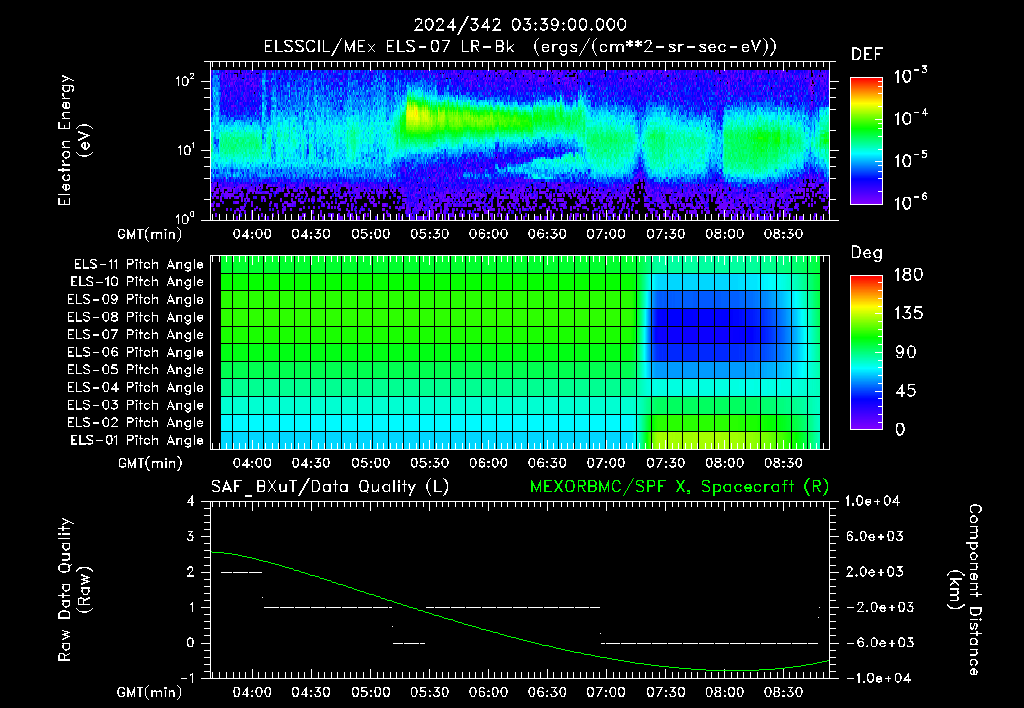Click the green MEXORBMC/SPF X, Spacecraft (R) label
1024x708 pixels.
pos(679,487)
